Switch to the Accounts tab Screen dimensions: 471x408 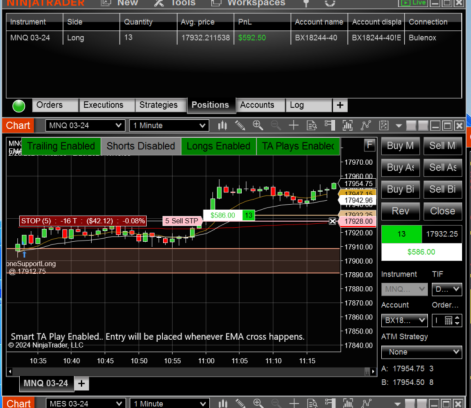[x=261, y=105]
